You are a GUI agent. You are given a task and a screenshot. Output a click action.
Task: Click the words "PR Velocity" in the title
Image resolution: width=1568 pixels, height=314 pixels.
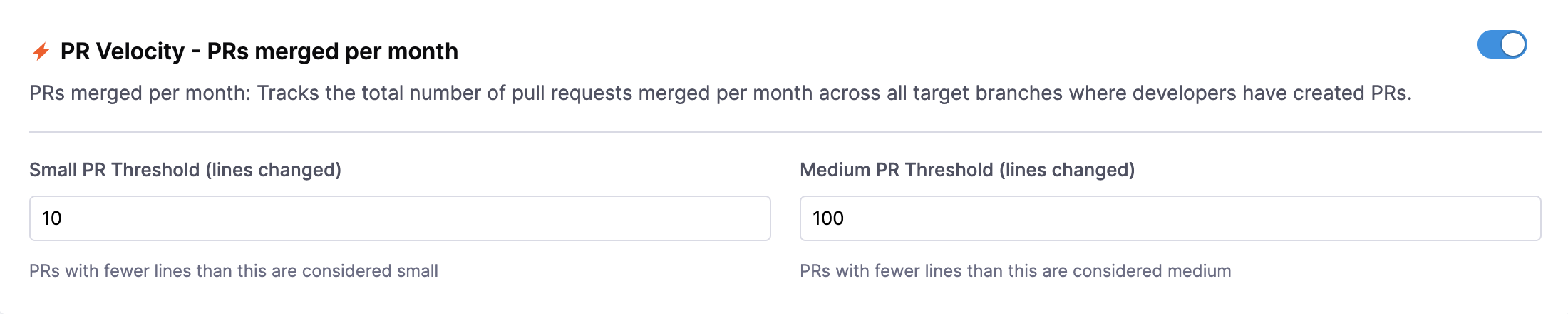point(122,51)
